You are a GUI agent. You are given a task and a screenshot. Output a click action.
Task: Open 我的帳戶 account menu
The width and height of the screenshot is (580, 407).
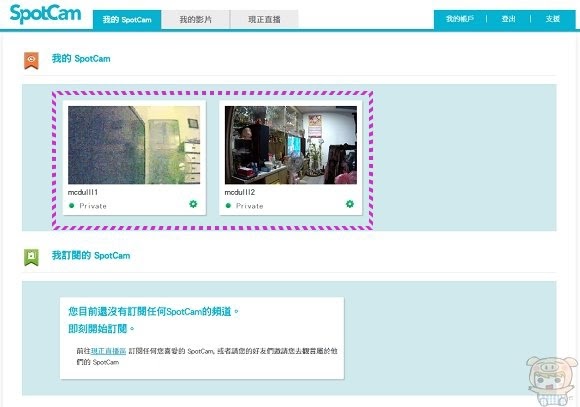[459, 19]
